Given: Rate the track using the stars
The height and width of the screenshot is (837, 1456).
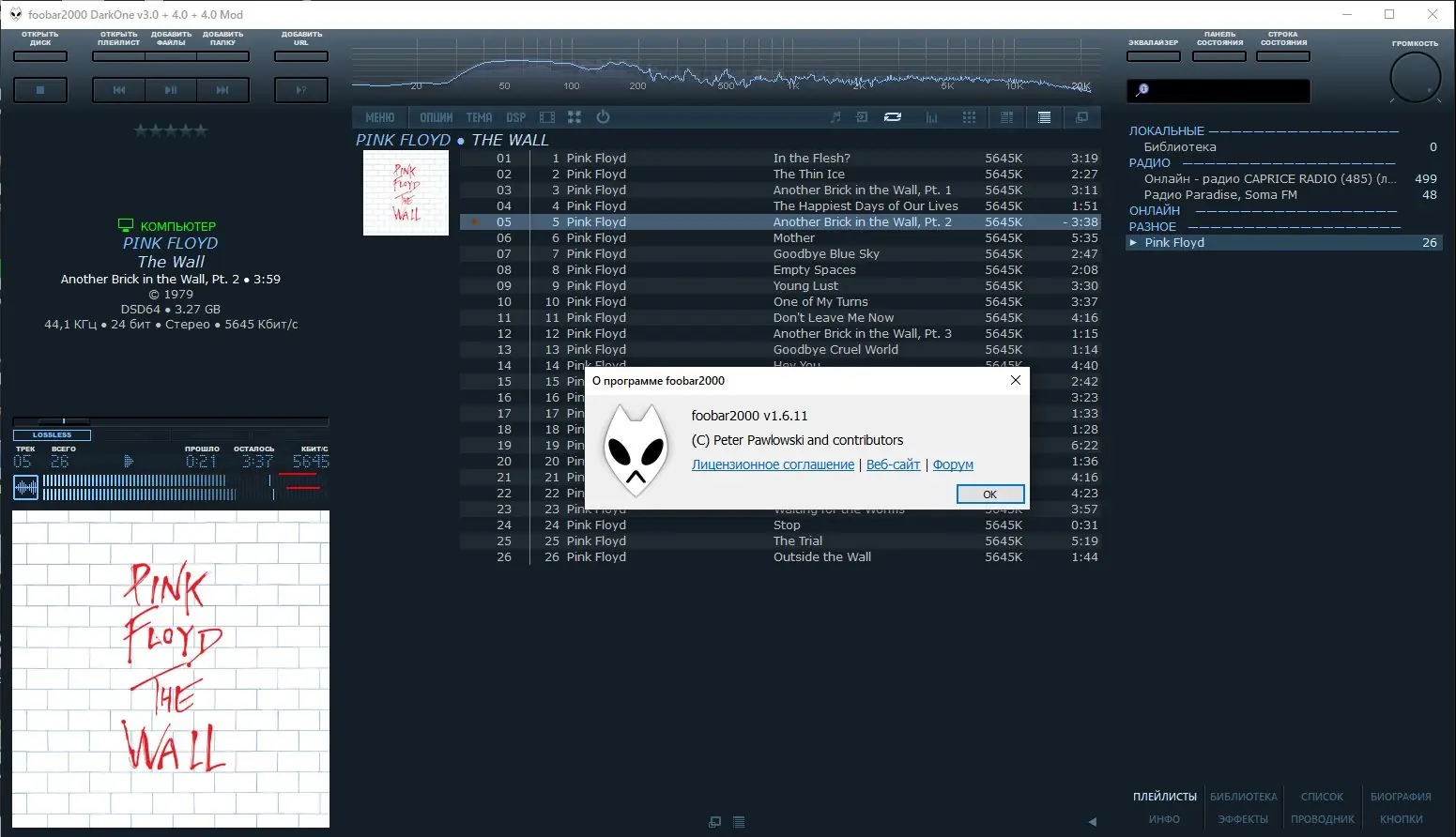Looking at the screenshot, I should 171,130.
